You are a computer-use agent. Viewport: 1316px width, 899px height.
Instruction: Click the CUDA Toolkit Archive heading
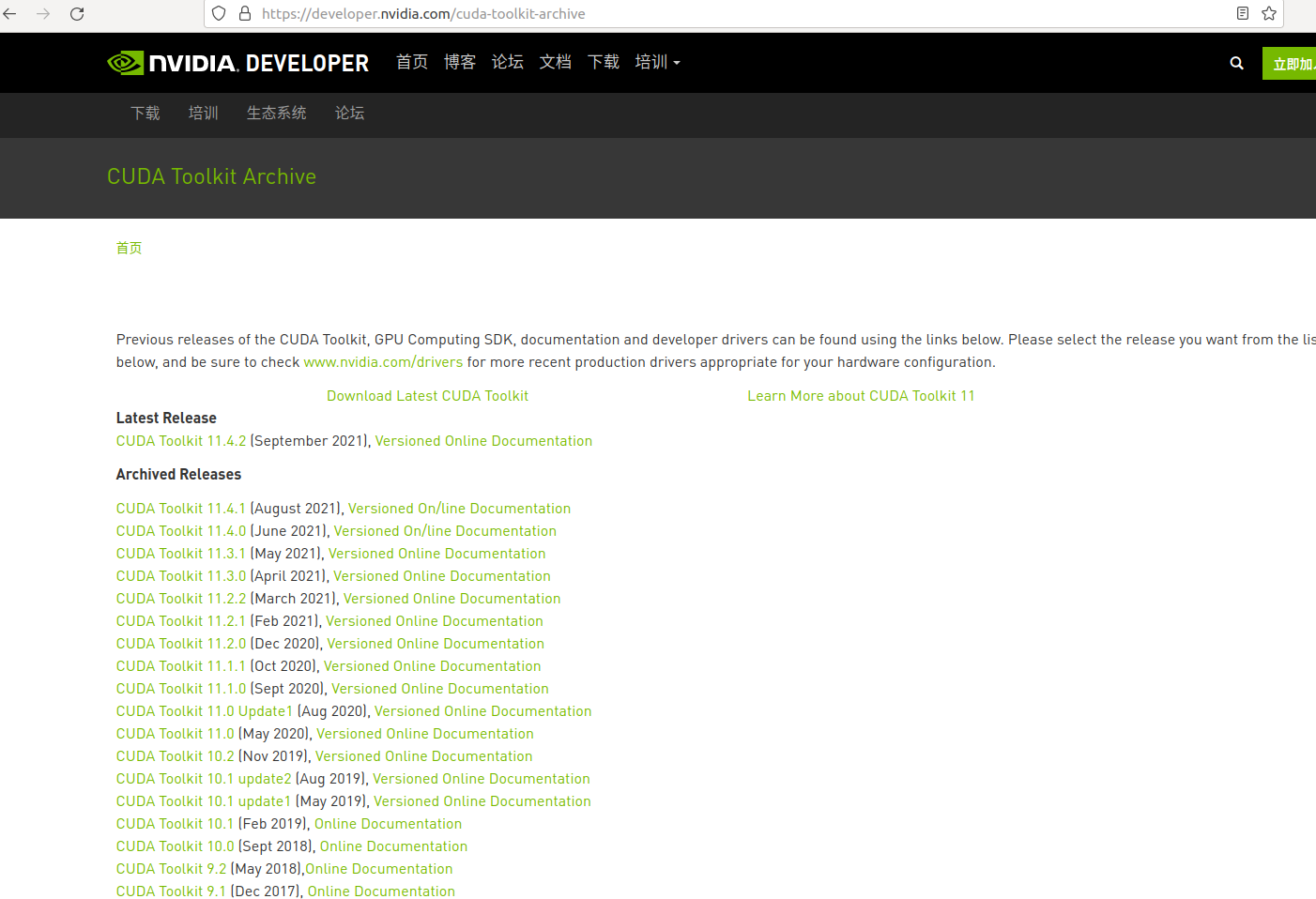click(211, 176)
